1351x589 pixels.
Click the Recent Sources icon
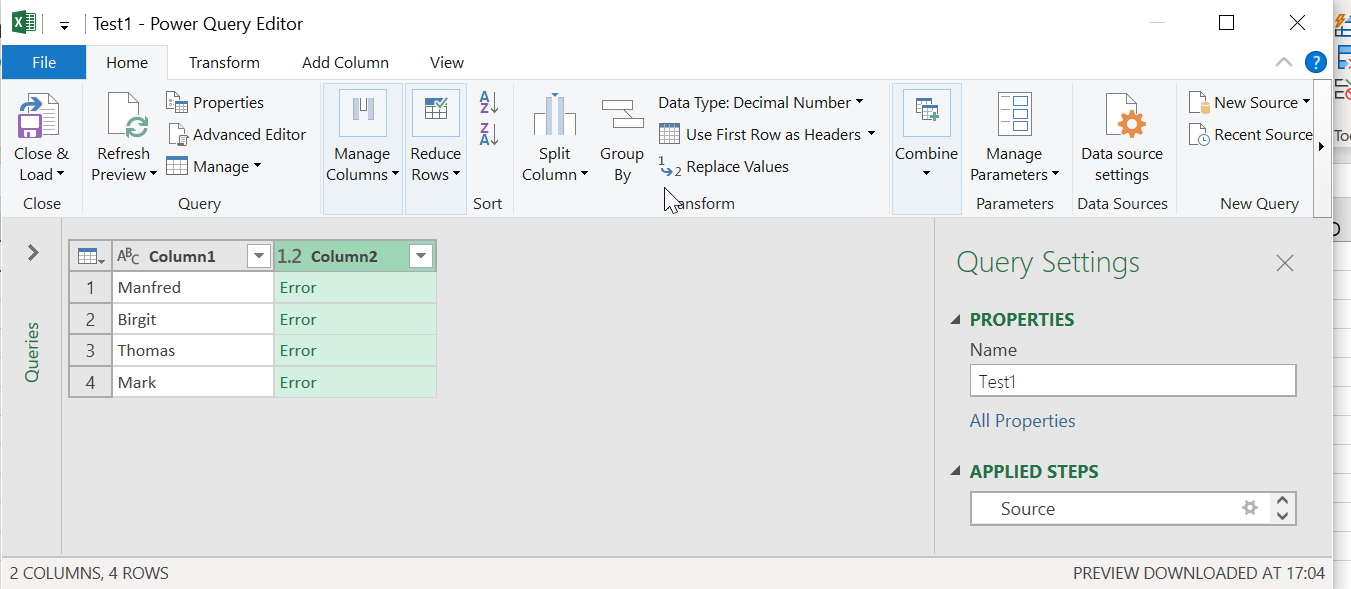point(1199,134)
